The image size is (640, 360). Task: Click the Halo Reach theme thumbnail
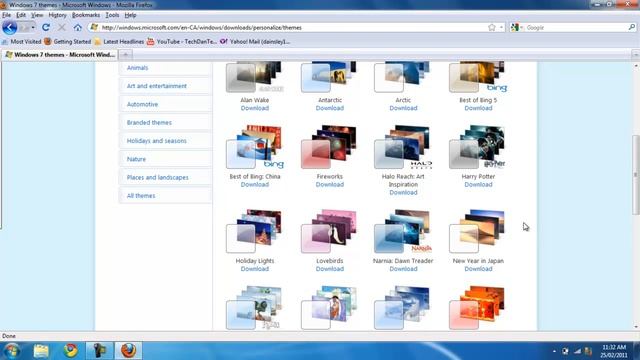click(403, 147)
